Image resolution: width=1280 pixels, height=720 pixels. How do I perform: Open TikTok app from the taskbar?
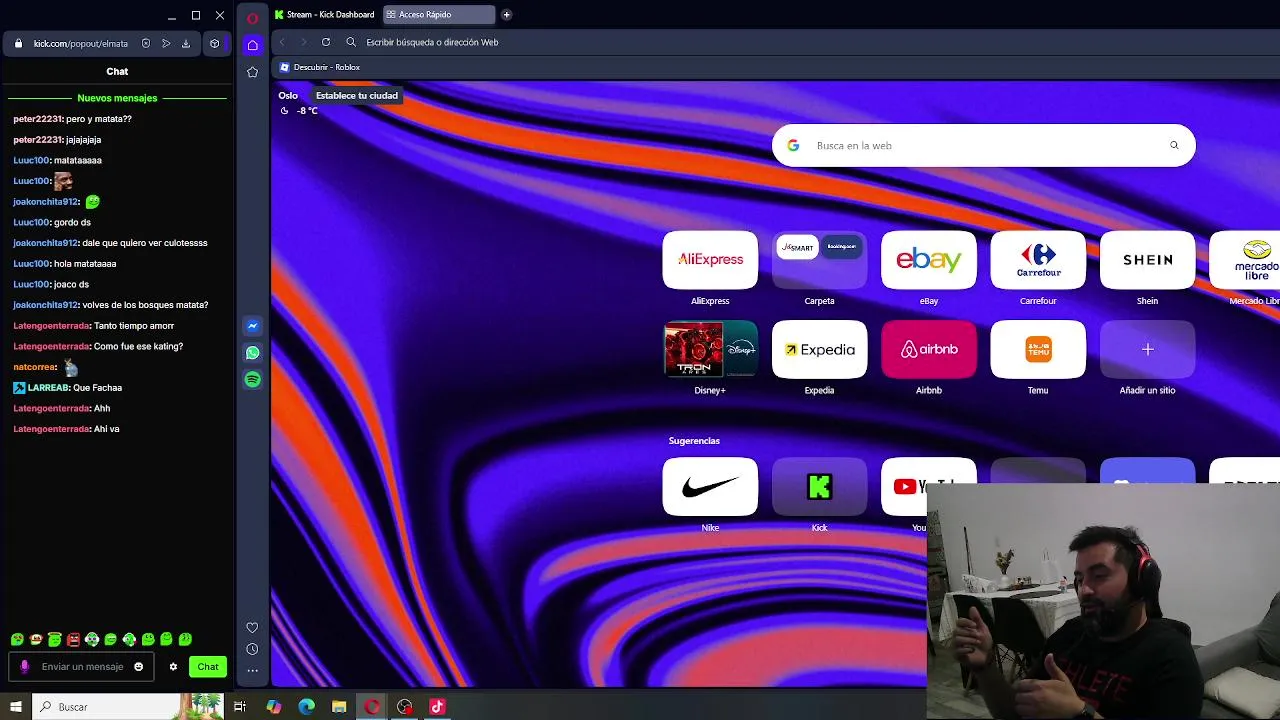(437, 707)
